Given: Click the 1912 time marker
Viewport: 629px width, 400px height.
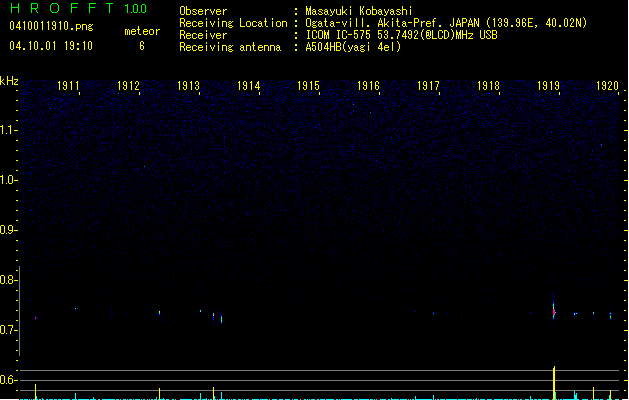Looking at the screenshot, I should coord(128,86).
